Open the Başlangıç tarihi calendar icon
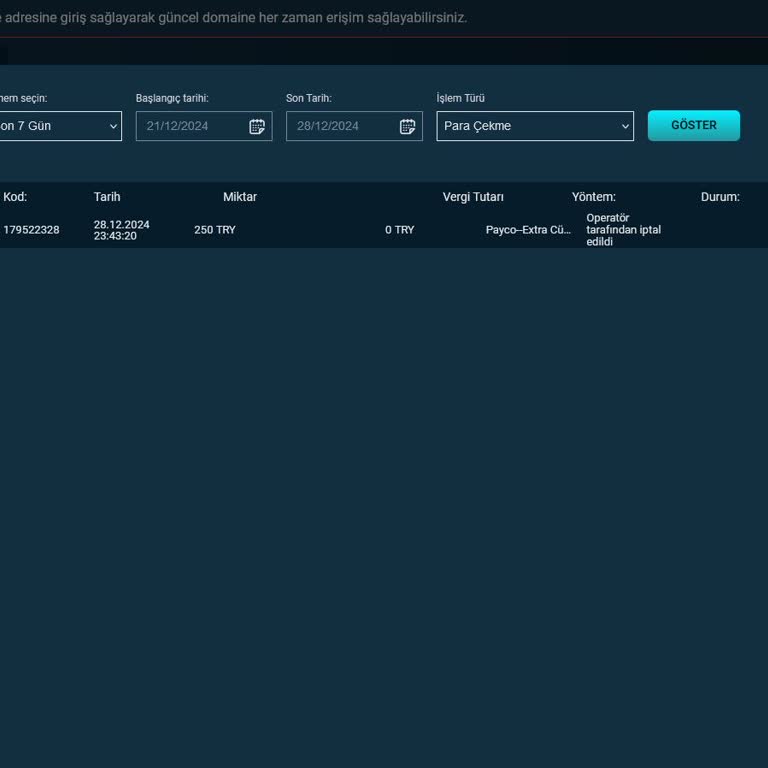The height and width of the screenshot is (768, 768). pyautogui.click(x=257, y=126)
